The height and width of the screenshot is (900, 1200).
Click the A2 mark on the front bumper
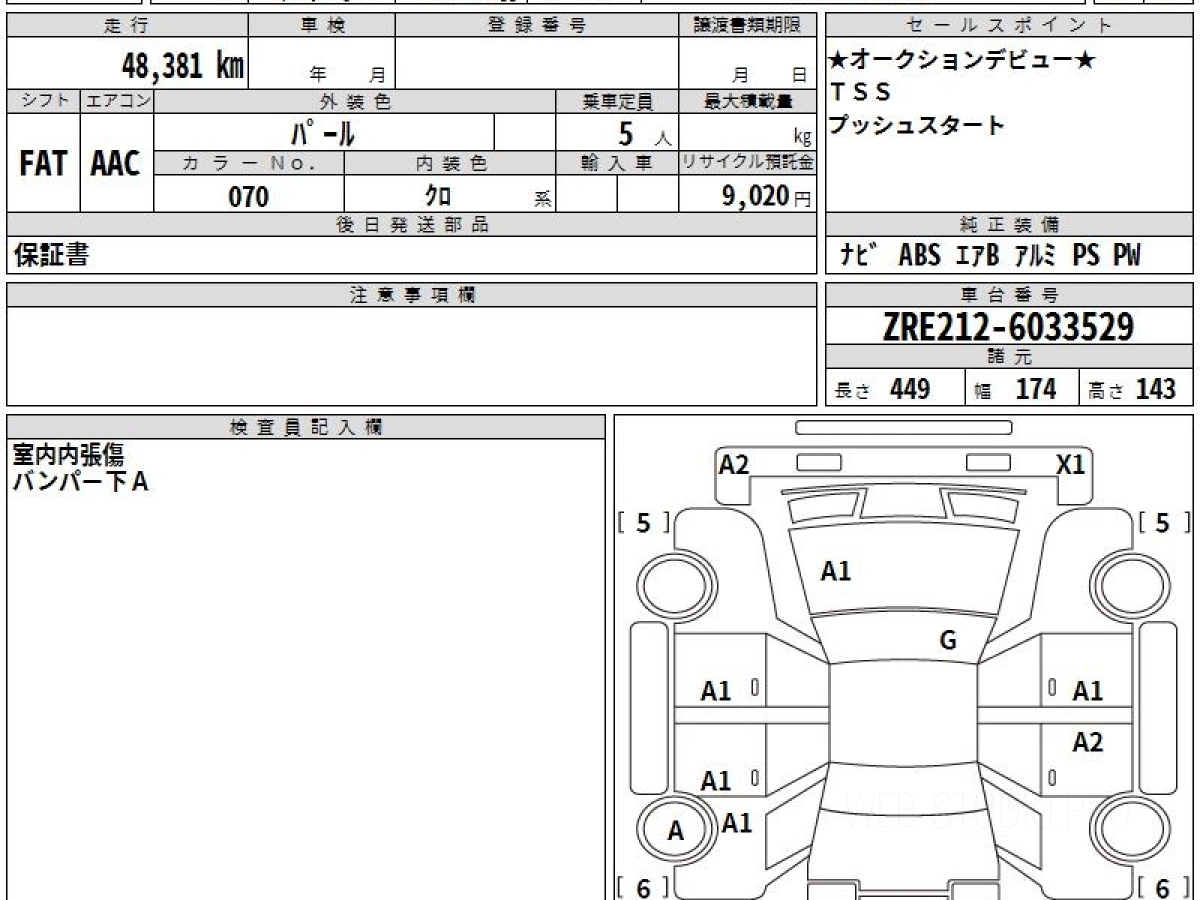[x=734, y=464]
